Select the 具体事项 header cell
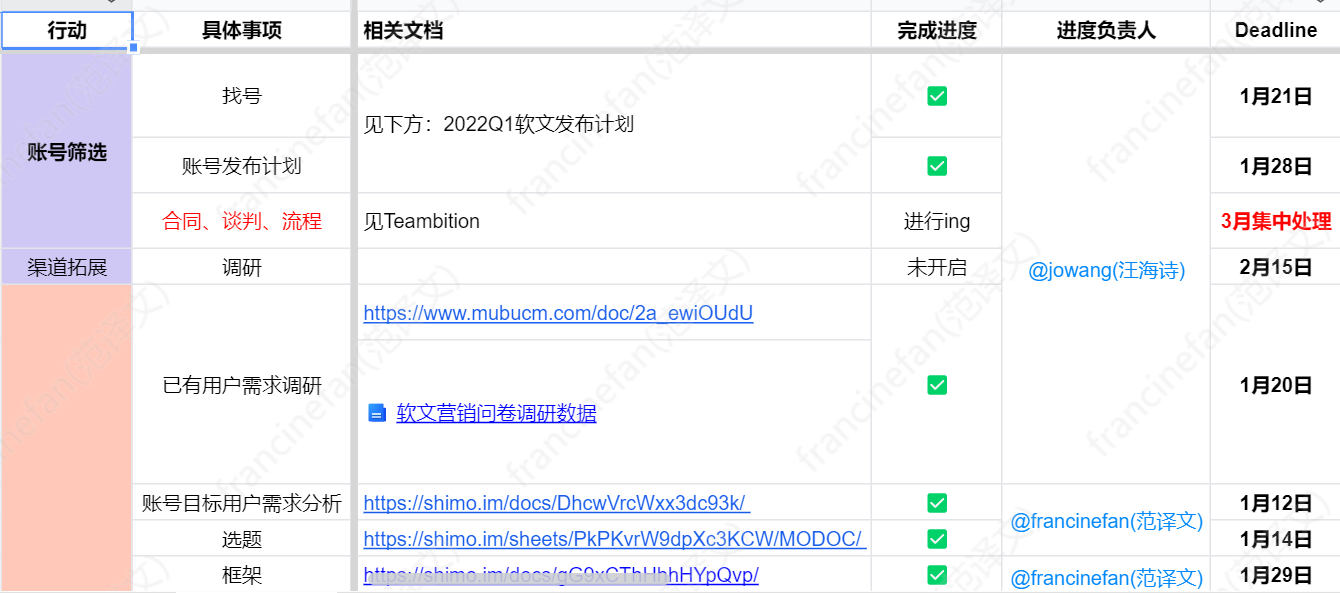 [242, 30]
